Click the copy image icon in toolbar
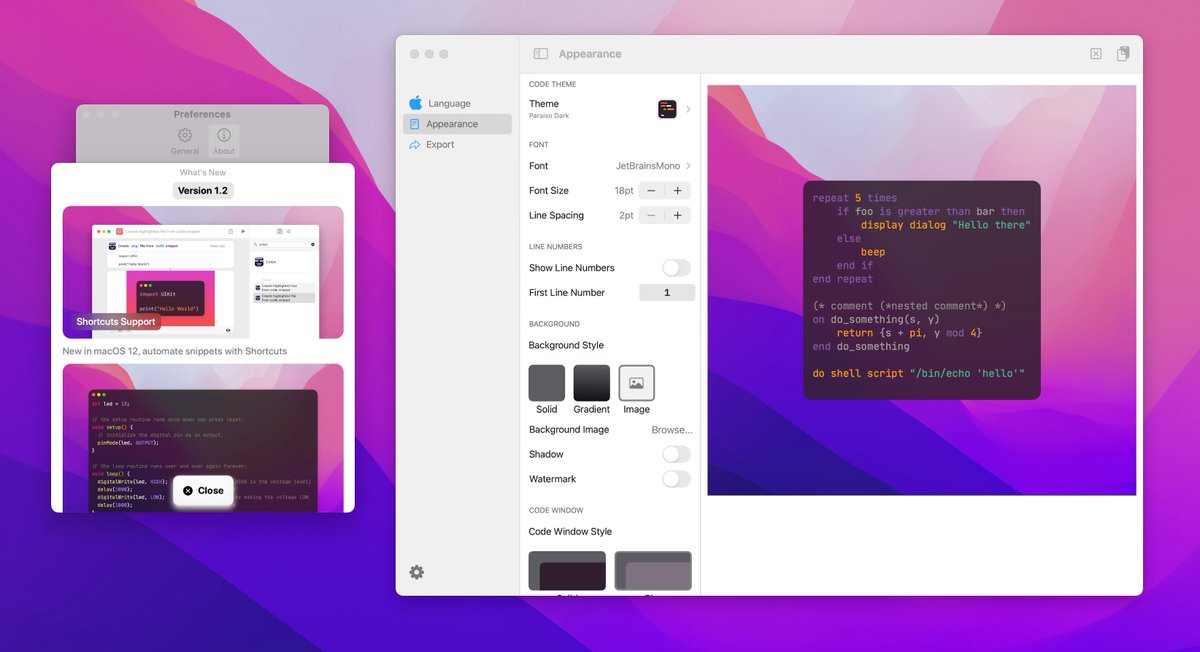 [x=1124, y=54]
